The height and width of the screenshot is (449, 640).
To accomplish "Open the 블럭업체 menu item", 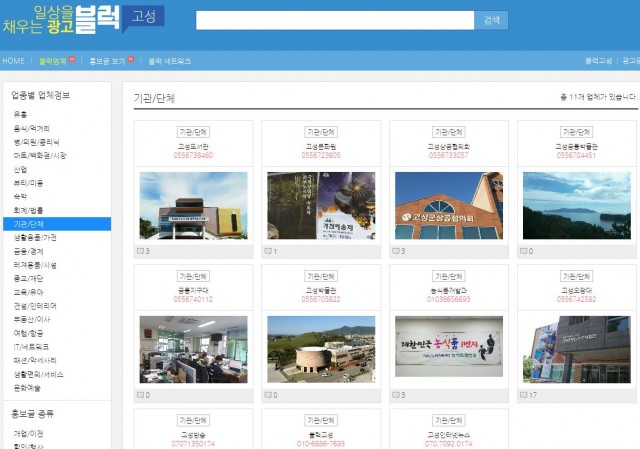I will [53, 61].
